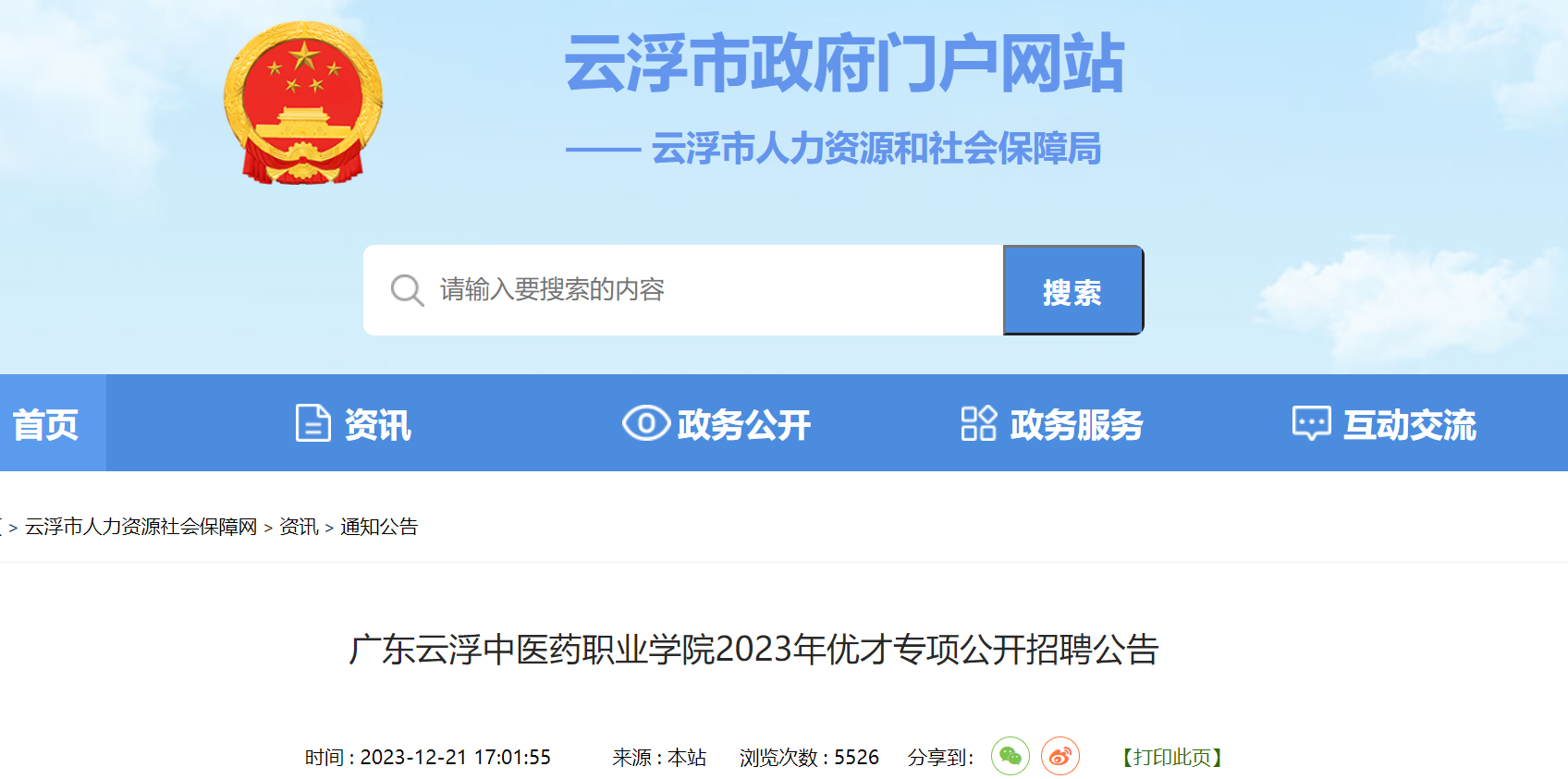Share the article via Weibo icon

[x=1060, y=757]
